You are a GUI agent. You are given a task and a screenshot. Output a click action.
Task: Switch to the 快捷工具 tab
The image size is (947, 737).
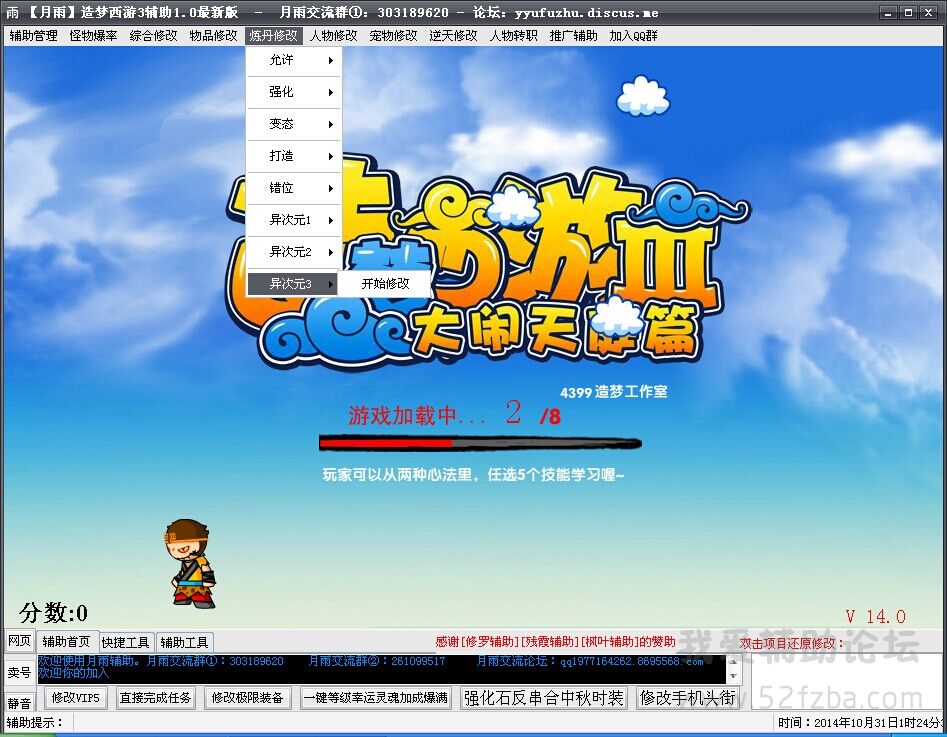pos(126,642)
